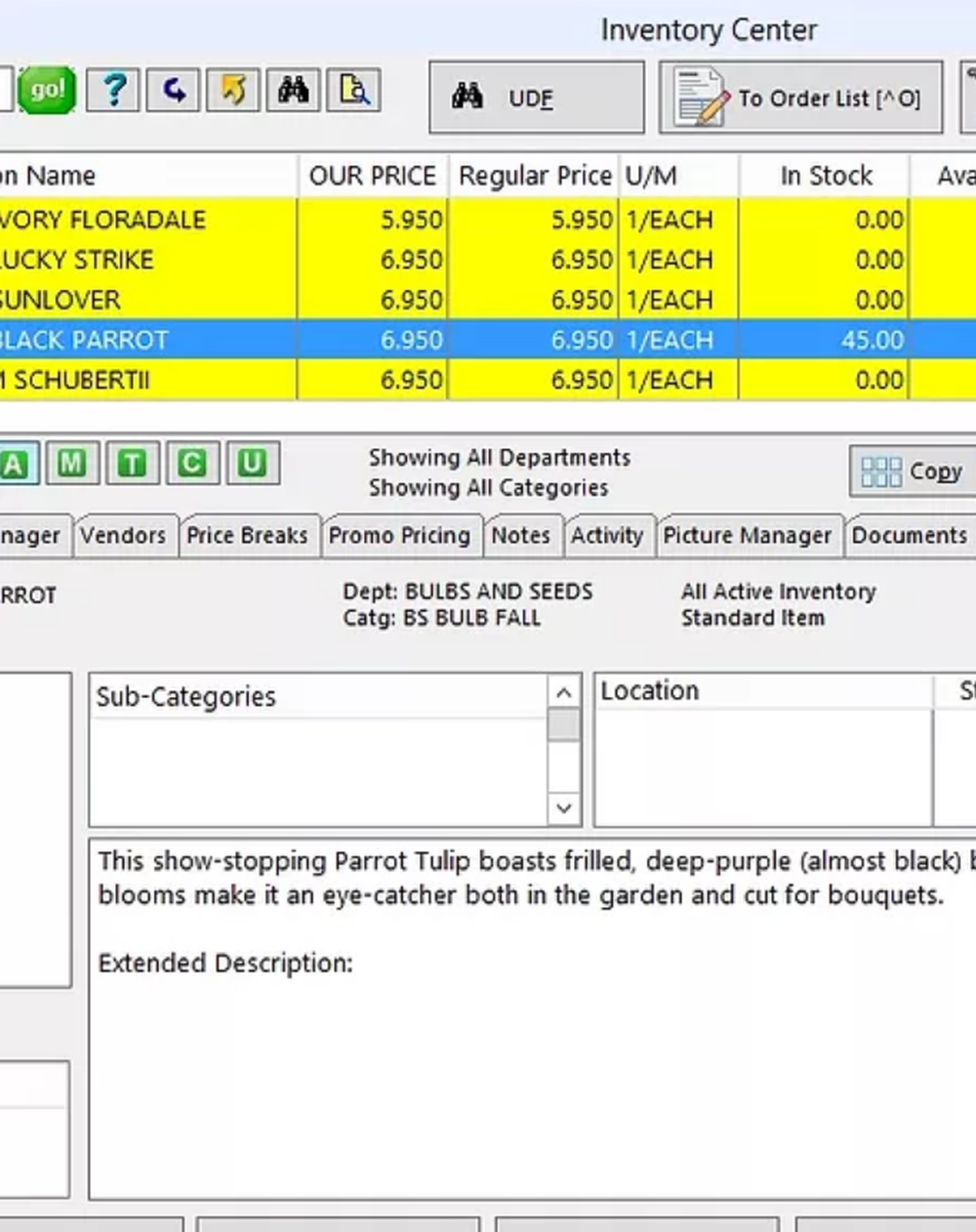Click Sub-Categories scroll up arrow
The image size is (976, 1232).
(563, 692)
